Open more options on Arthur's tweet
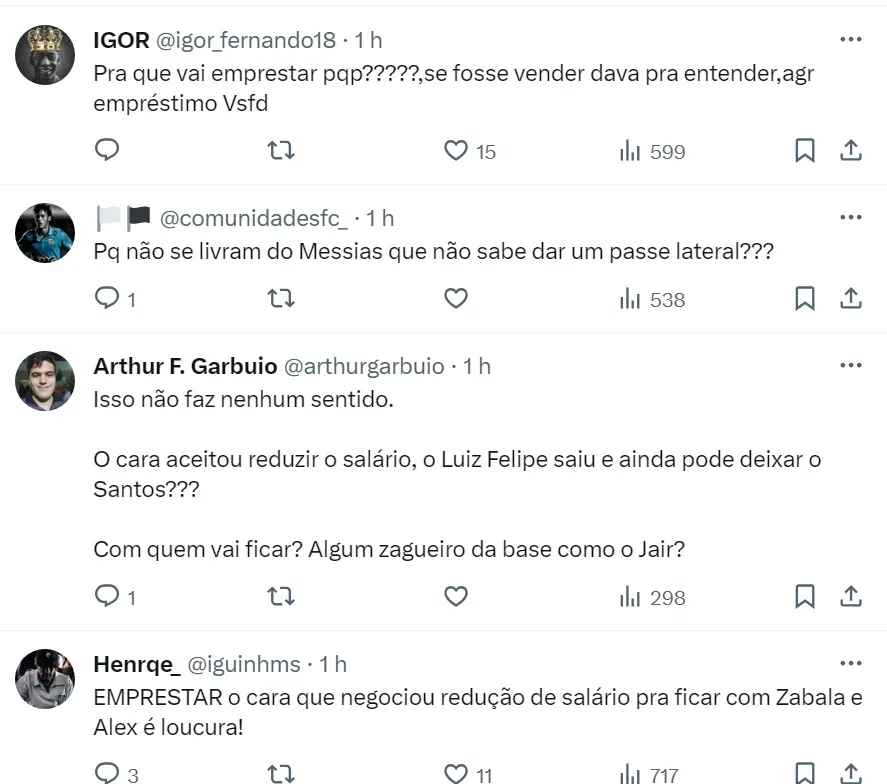The width and height of the screenshot is (887, 784). click(x=851, y=365)
